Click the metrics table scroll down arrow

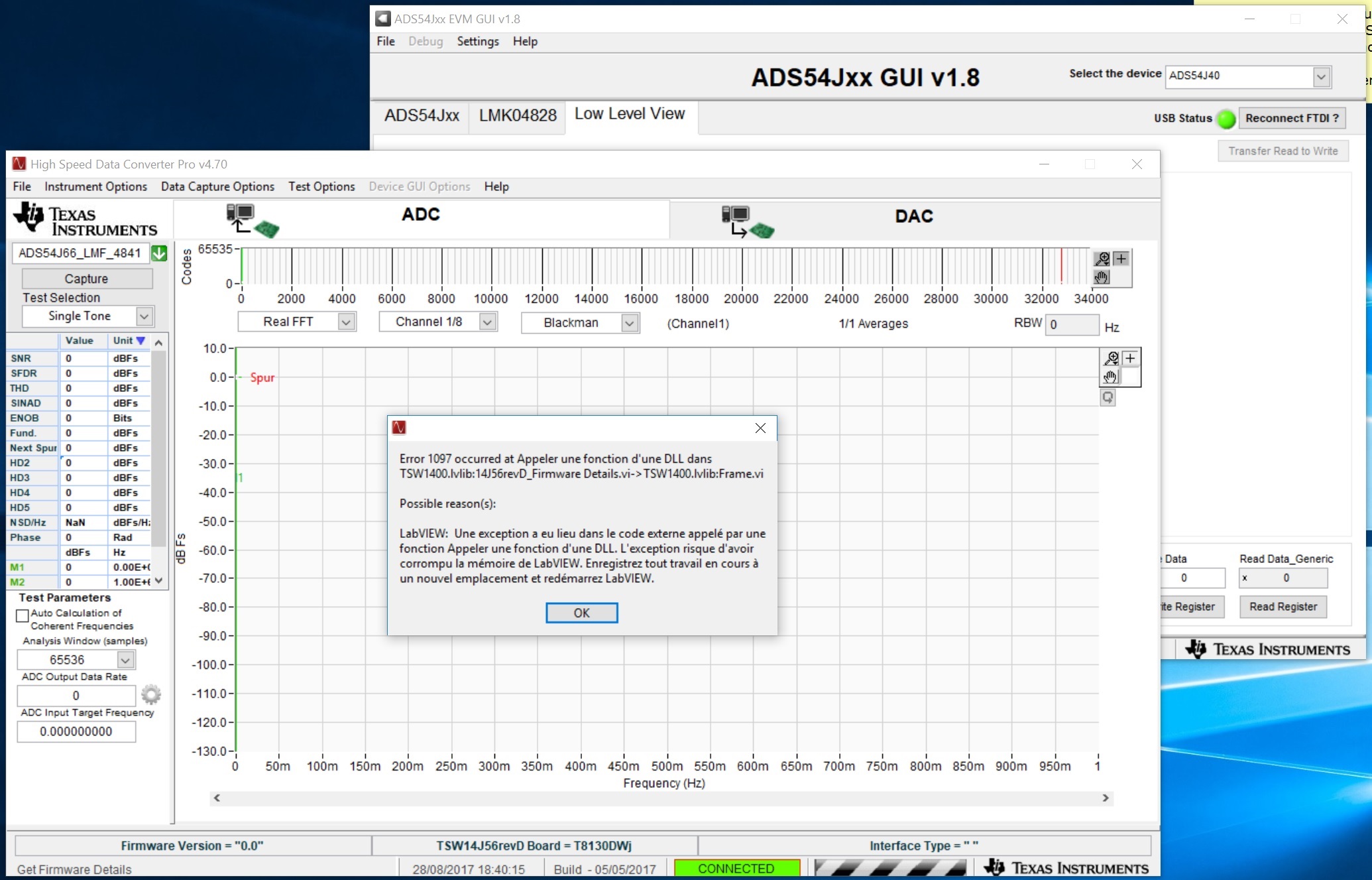[158, 580]
